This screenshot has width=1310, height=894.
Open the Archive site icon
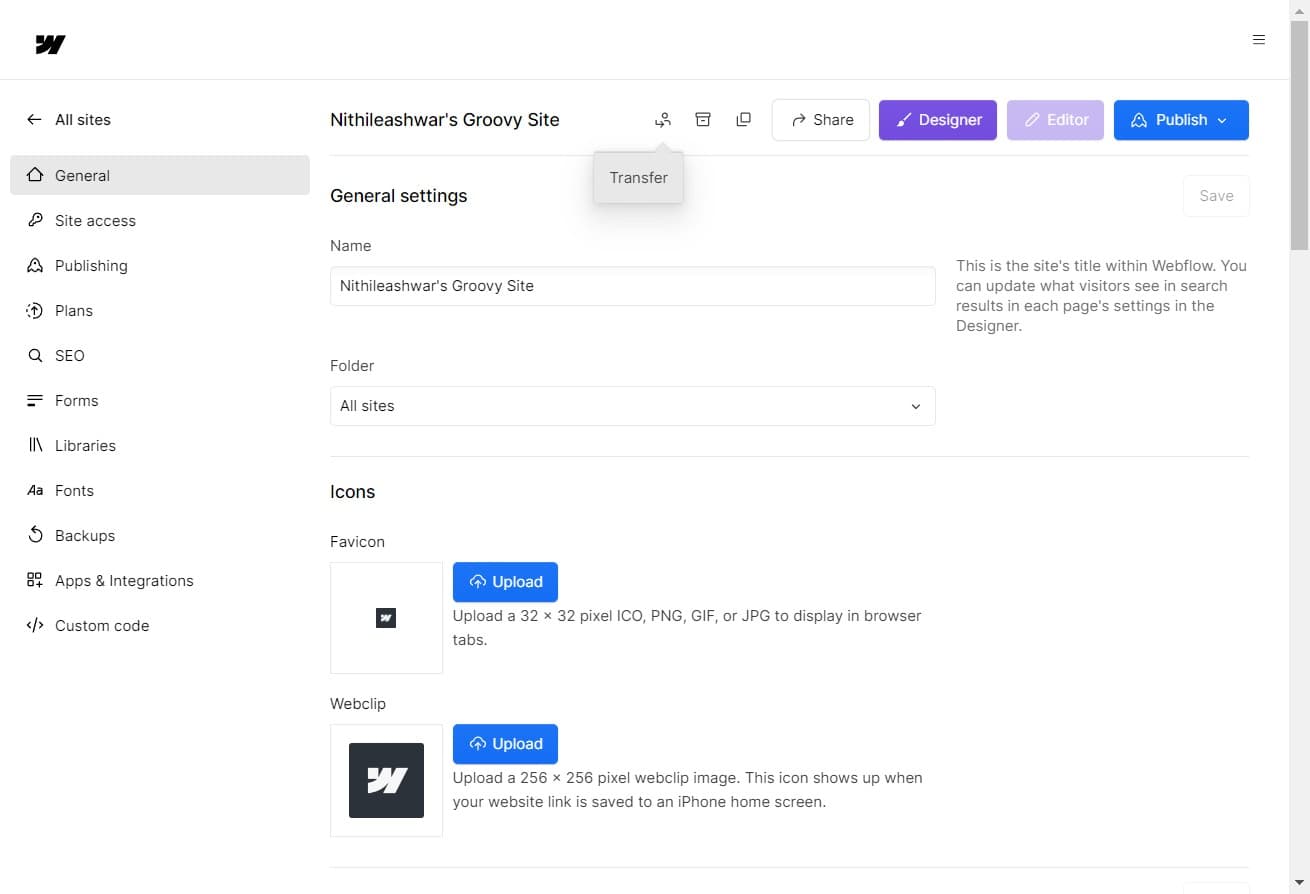[703, 119]
